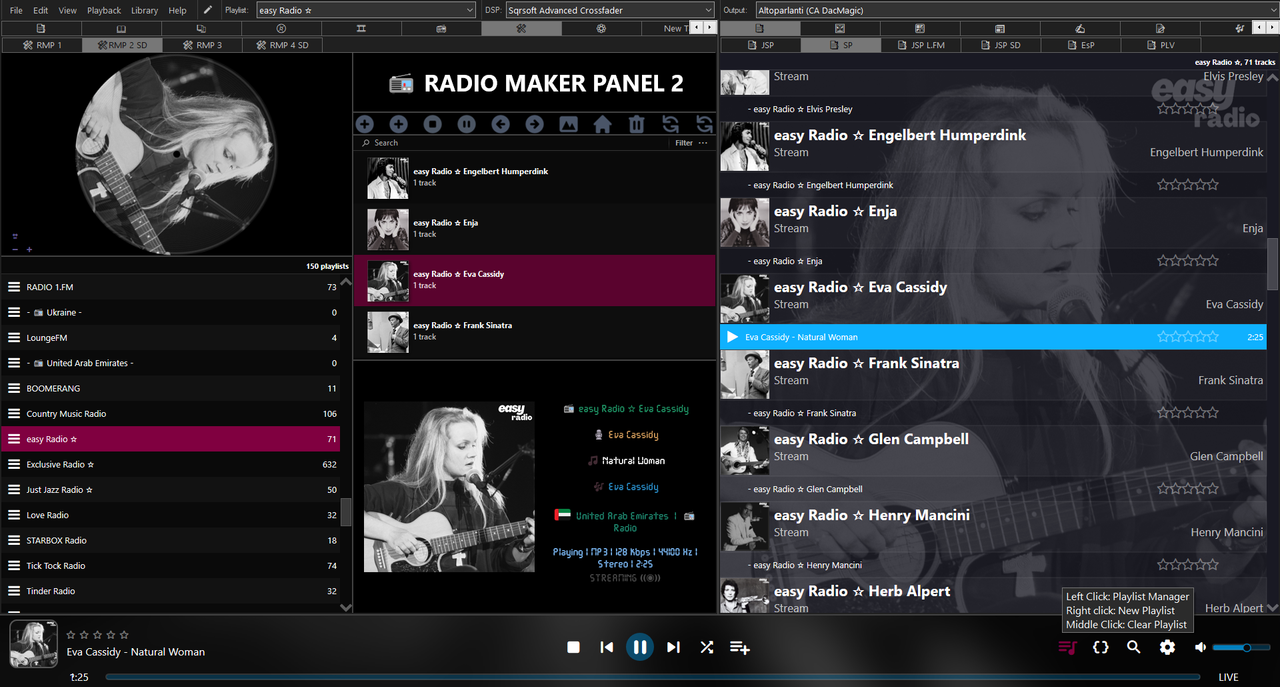
Task: Pause playback in the bottom player bar
Action: click(x=640, y=647)
